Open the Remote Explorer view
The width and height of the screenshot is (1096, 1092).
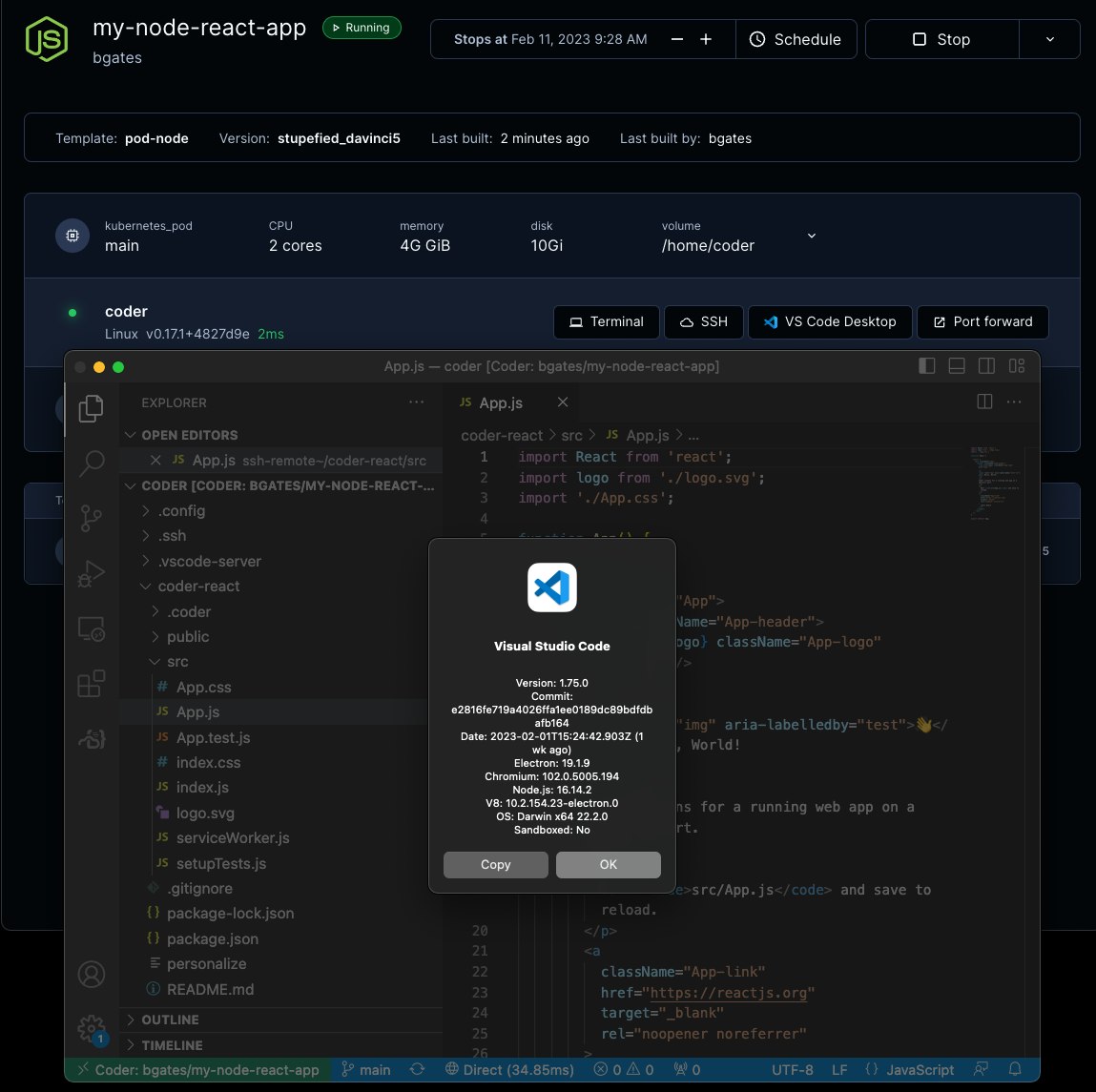coord(91,628)
